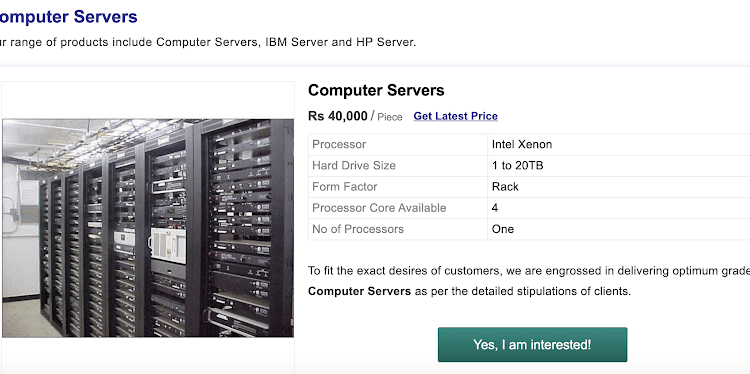Click the No of Processors label
This screenshot has width=750, height=374.
[358, 229]
